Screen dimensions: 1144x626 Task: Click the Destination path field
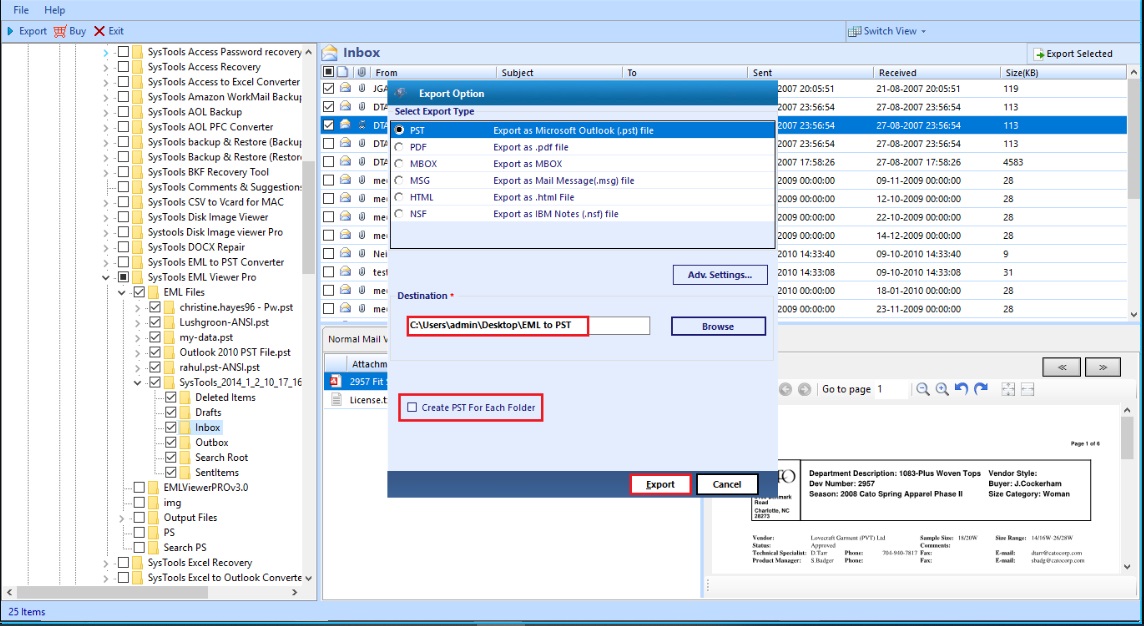528,326
